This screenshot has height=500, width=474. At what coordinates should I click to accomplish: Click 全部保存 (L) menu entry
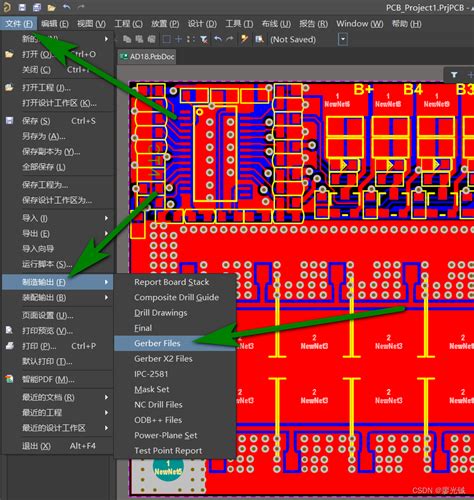coord(58,167)
